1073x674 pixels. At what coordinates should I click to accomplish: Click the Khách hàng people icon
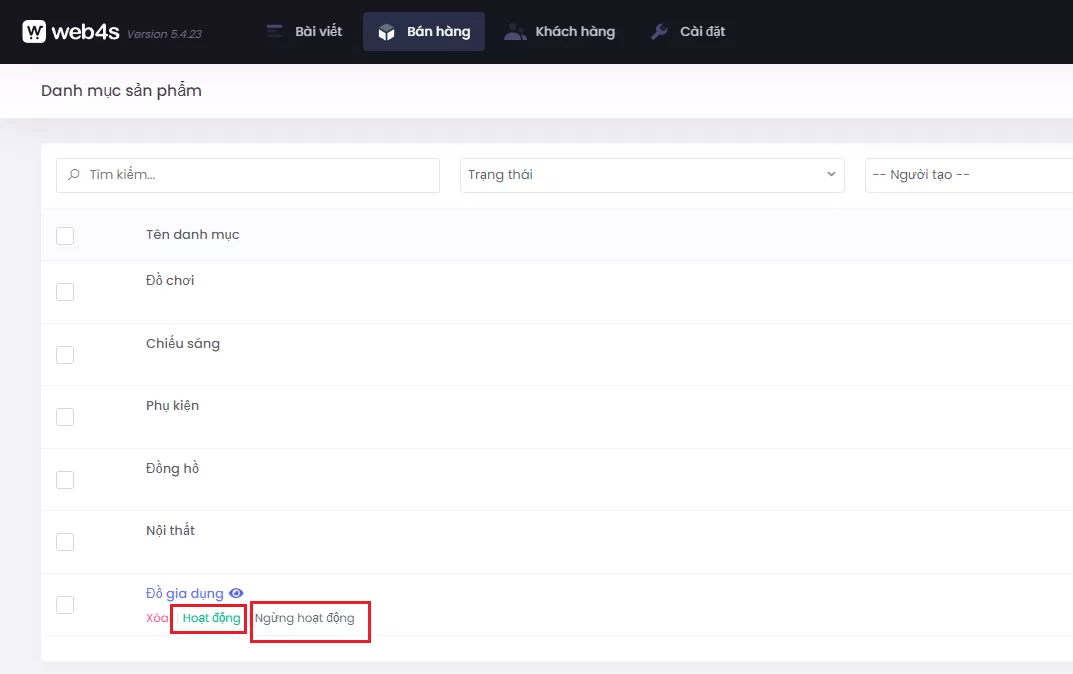515,32
